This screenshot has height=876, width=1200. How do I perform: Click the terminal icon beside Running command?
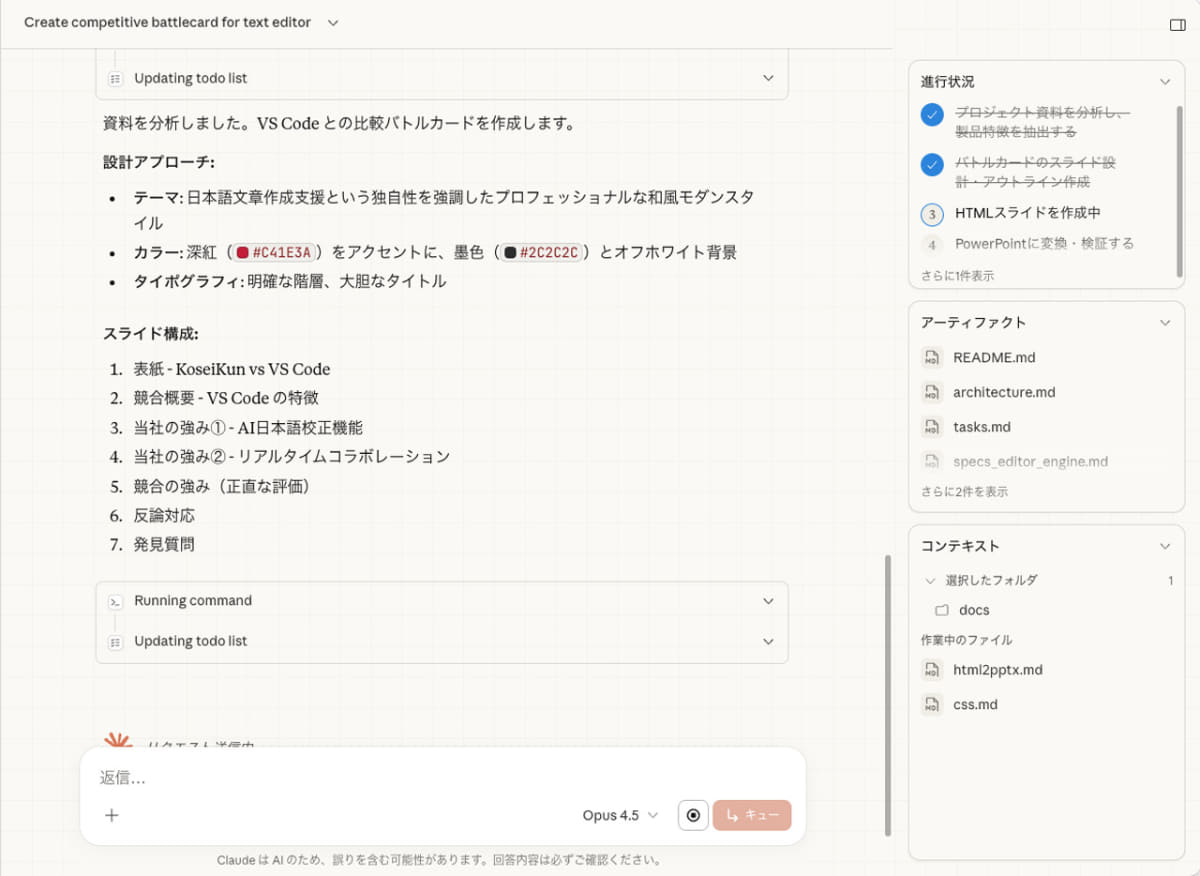[116, 601]
